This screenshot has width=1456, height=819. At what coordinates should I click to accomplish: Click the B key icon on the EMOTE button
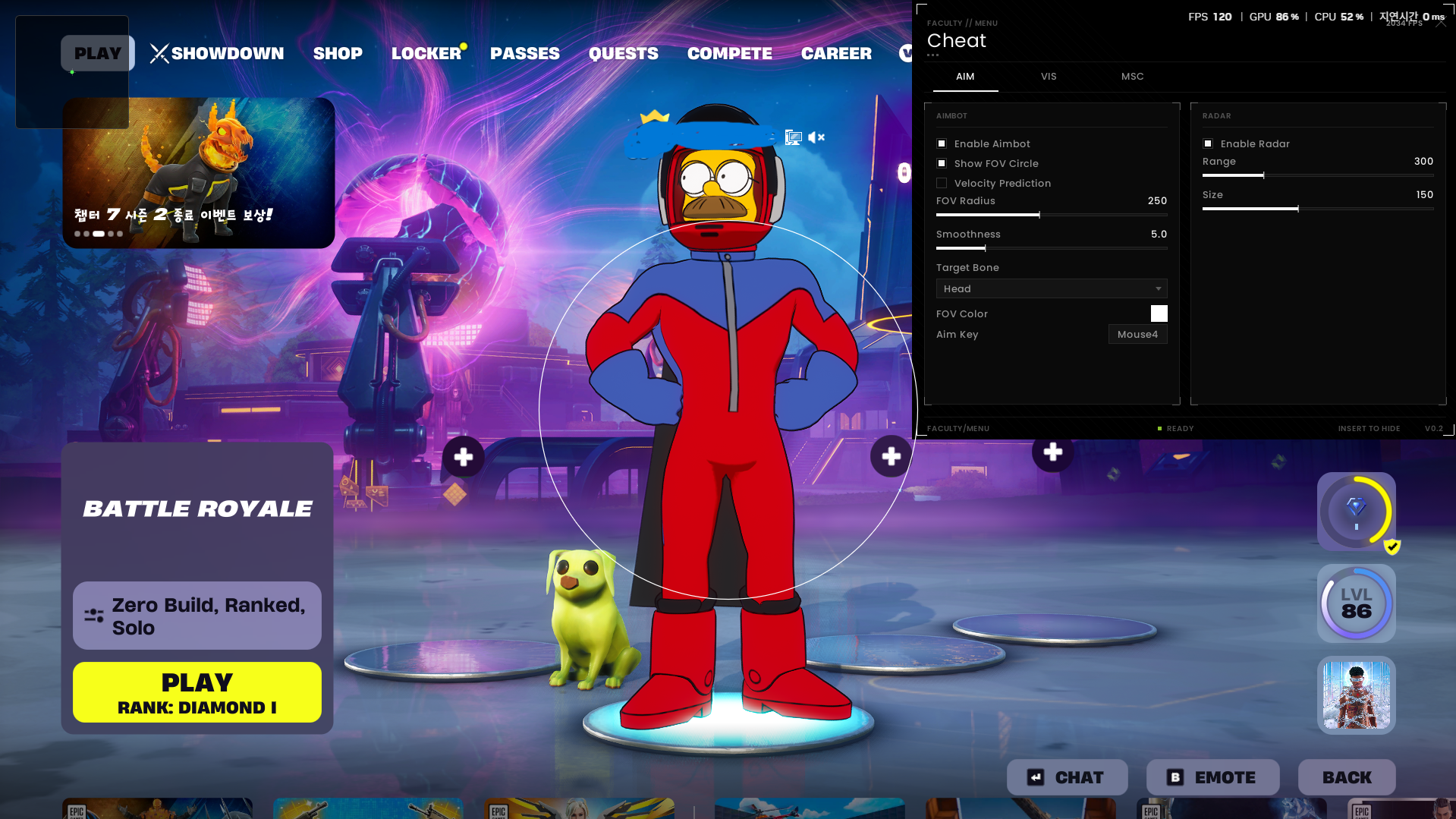click(x=1175, y=777)
